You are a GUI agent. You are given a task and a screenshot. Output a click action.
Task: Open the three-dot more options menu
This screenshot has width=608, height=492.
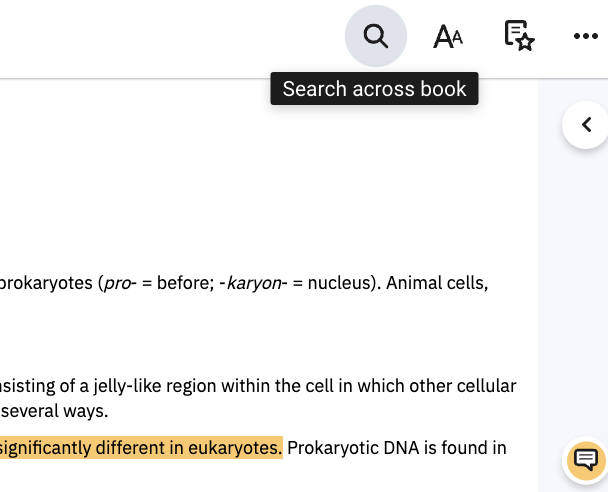pos(586,36)
